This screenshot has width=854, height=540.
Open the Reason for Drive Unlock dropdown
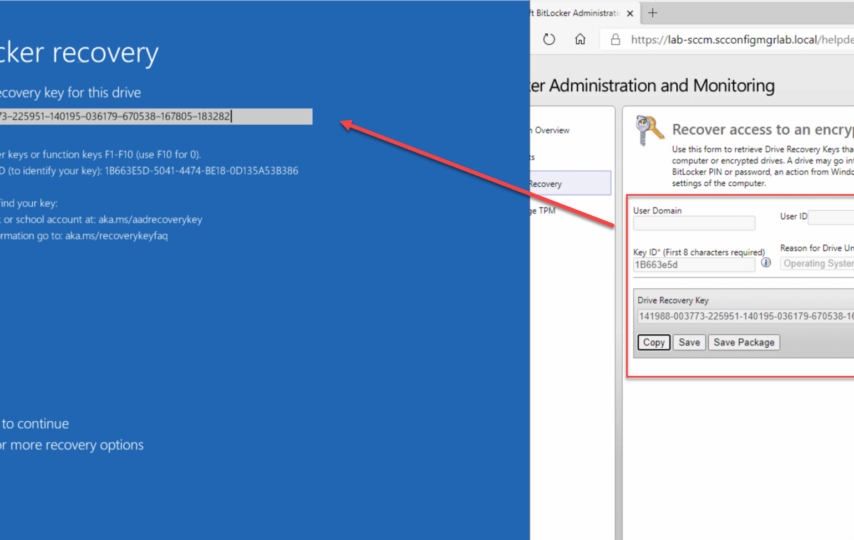click(x=817, y=264)
